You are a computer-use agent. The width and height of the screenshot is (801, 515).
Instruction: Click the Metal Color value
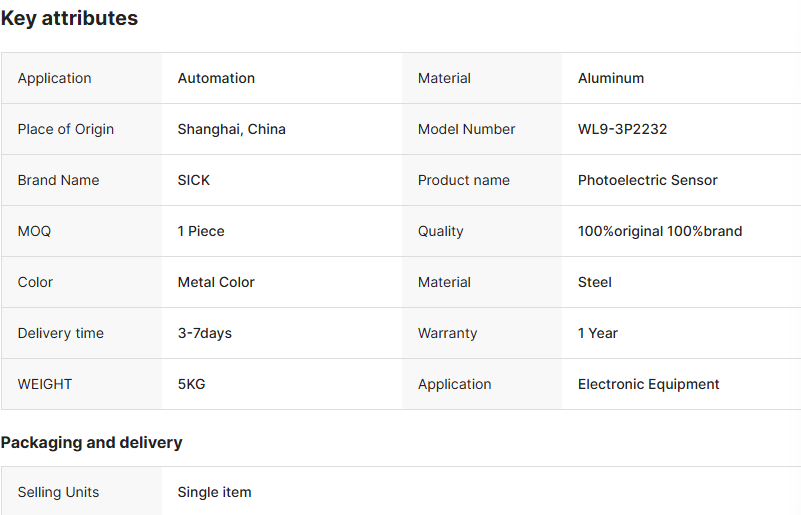(216, 282)
